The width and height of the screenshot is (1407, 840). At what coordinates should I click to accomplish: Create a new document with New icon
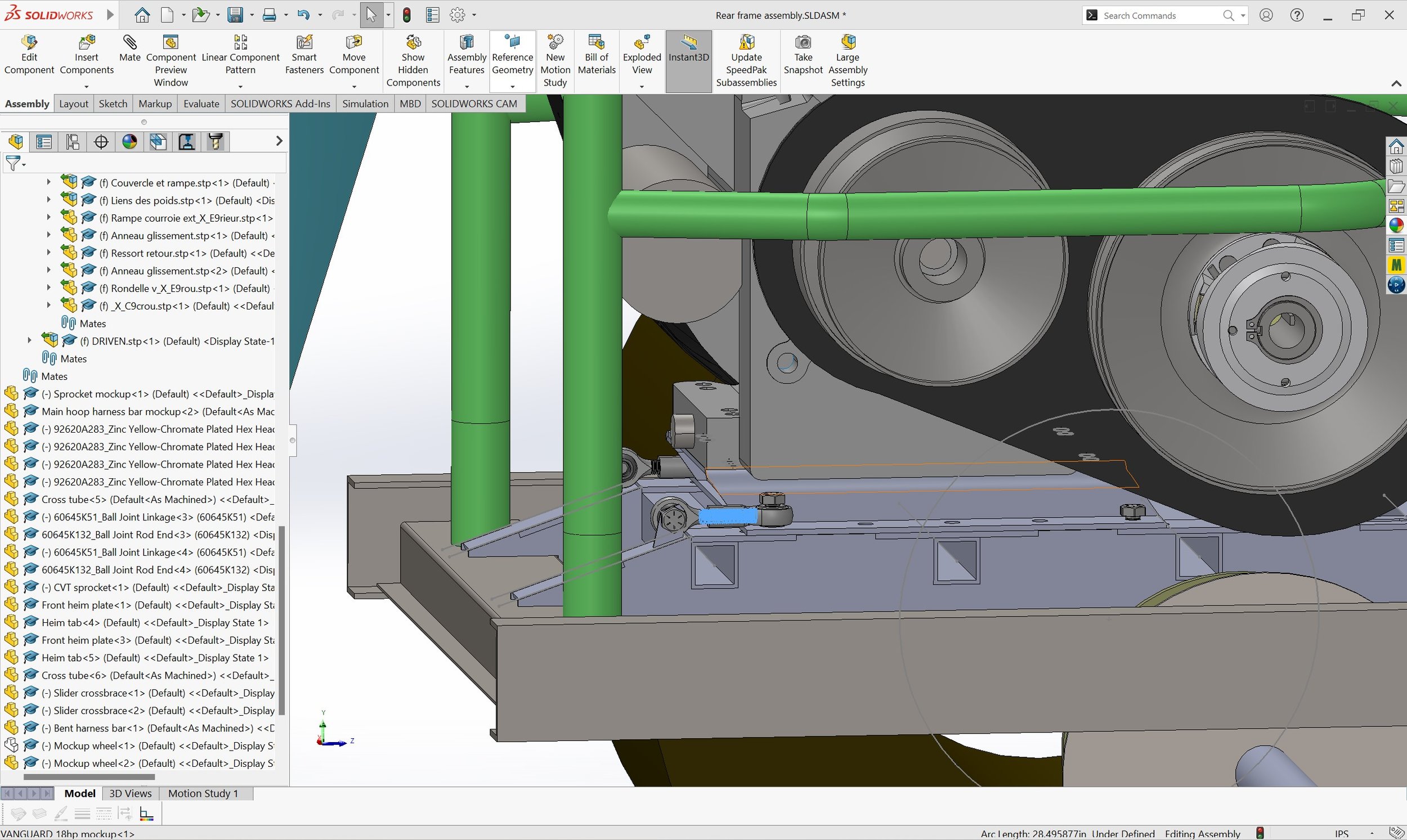[168, 15]
